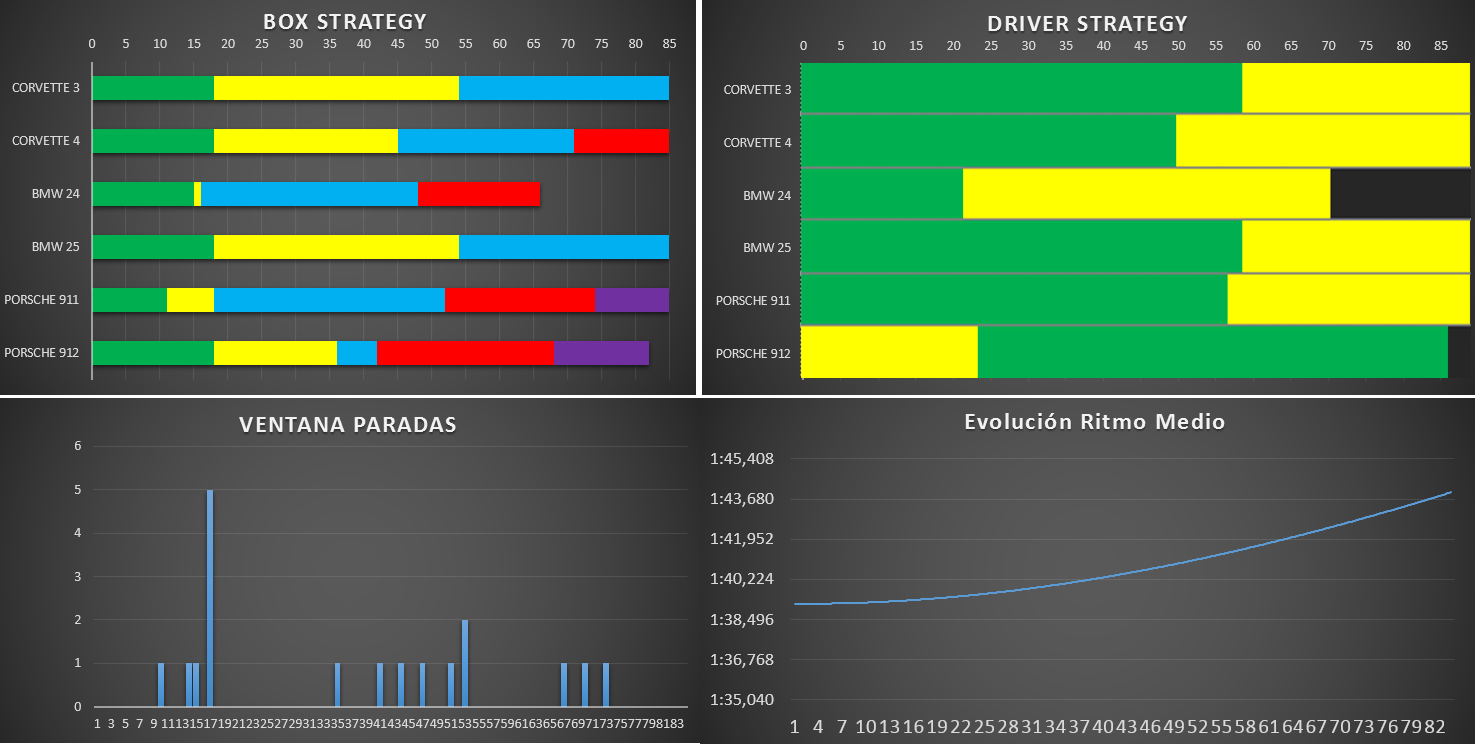Viewport: 1475px width, 744px height.
Task: Select Corvette 4 blue segment in Box Strategy
Action: point(486,141)
